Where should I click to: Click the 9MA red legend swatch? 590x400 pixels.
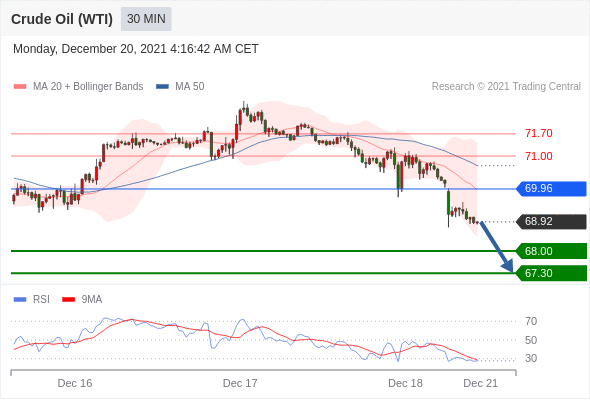(68, 300)
